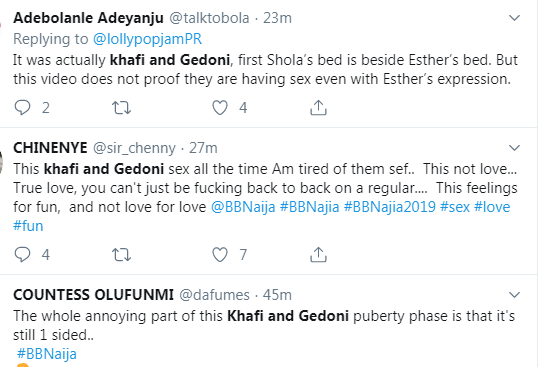Open tweet options for COUNTESS OLUFUNMI

tap(514, 295)
